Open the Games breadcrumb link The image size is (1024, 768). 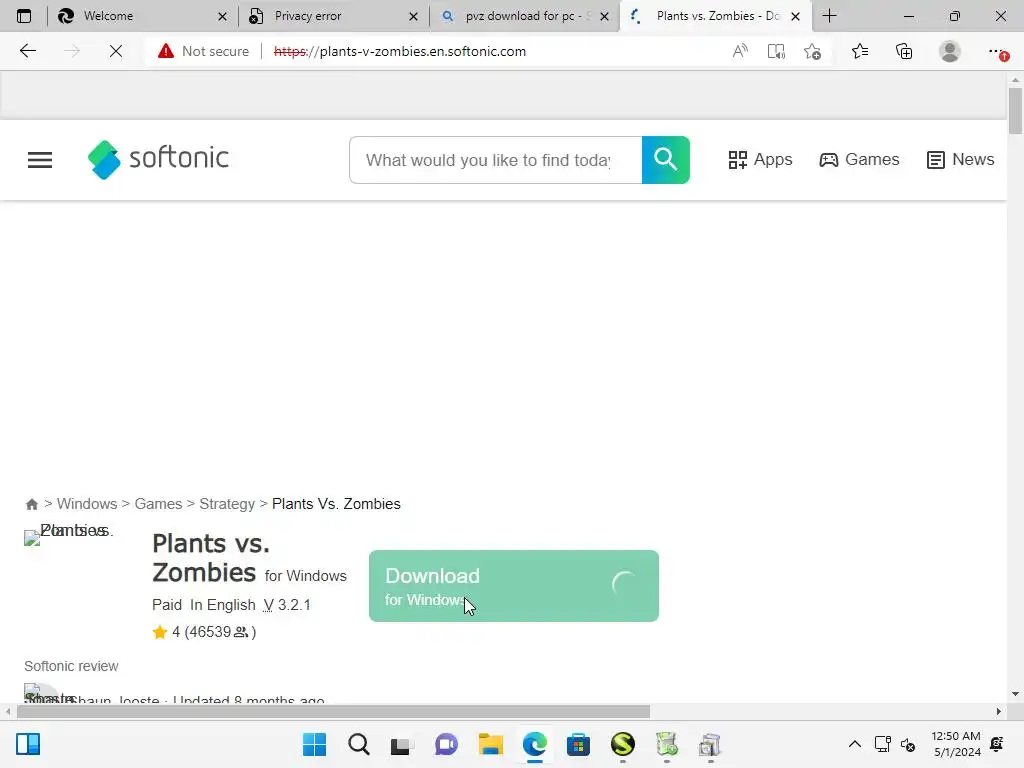tap(158, 504)
